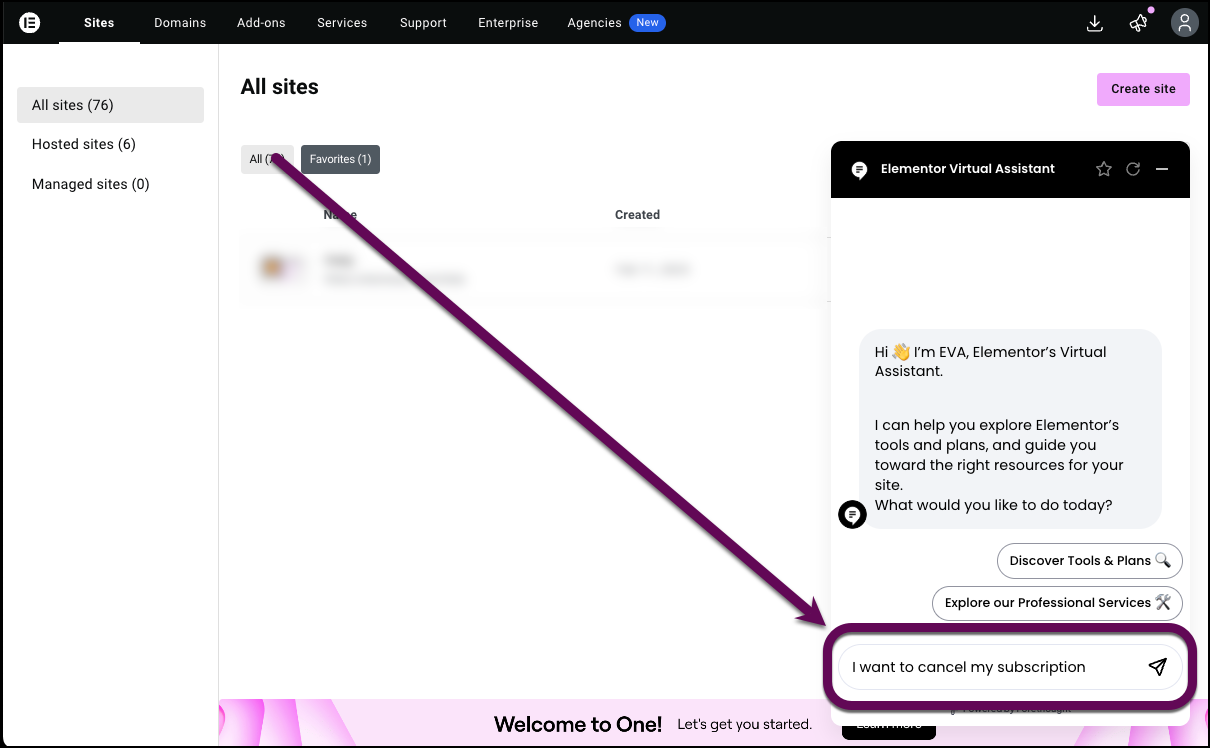Send the chat message with arrow icon
The height and width of the screenshot is (748, 1210).
[1157, 667]
